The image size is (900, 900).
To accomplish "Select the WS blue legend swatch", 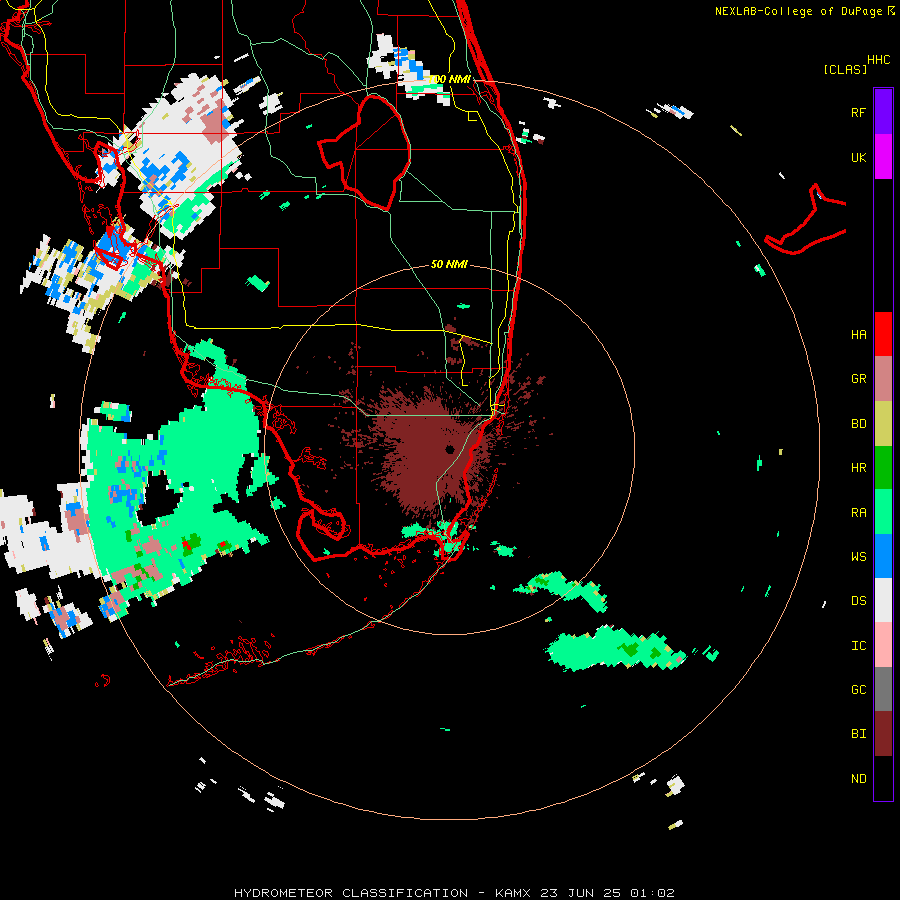I will pyautogui.click(x=883, y=556).
